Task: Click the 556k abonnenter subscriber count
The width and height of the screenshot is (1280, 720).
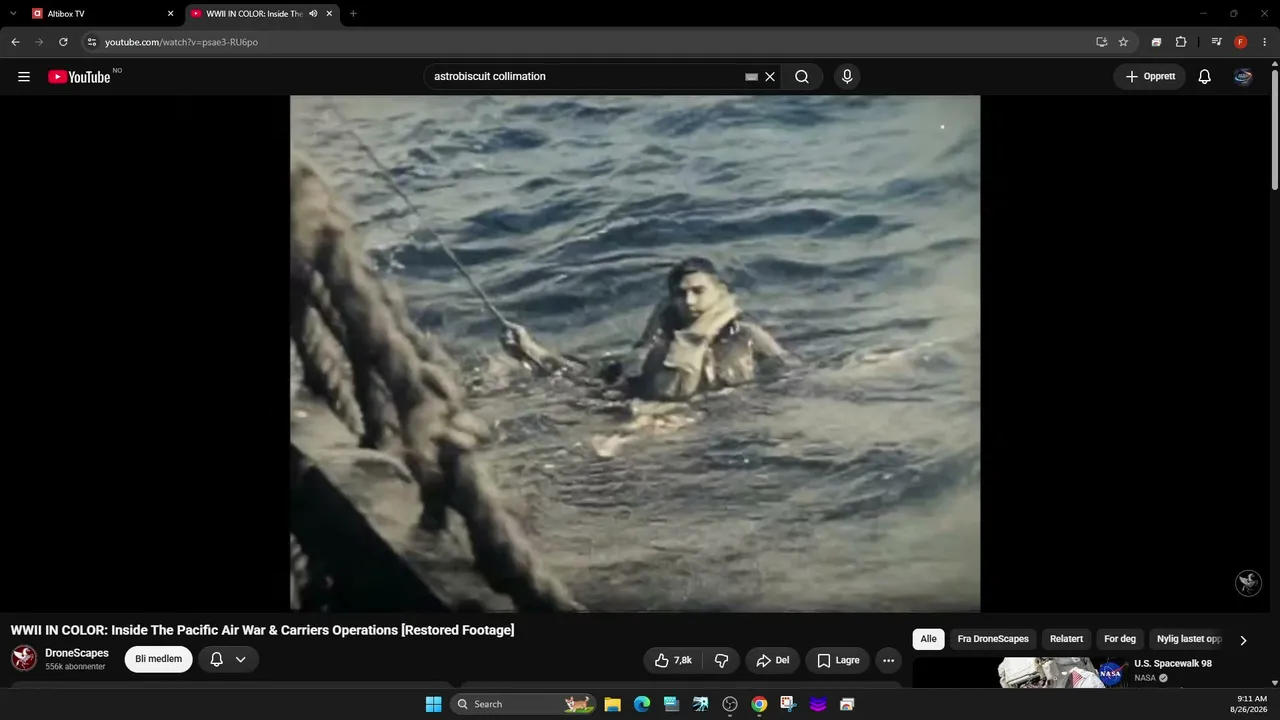Action: (75, 667)
